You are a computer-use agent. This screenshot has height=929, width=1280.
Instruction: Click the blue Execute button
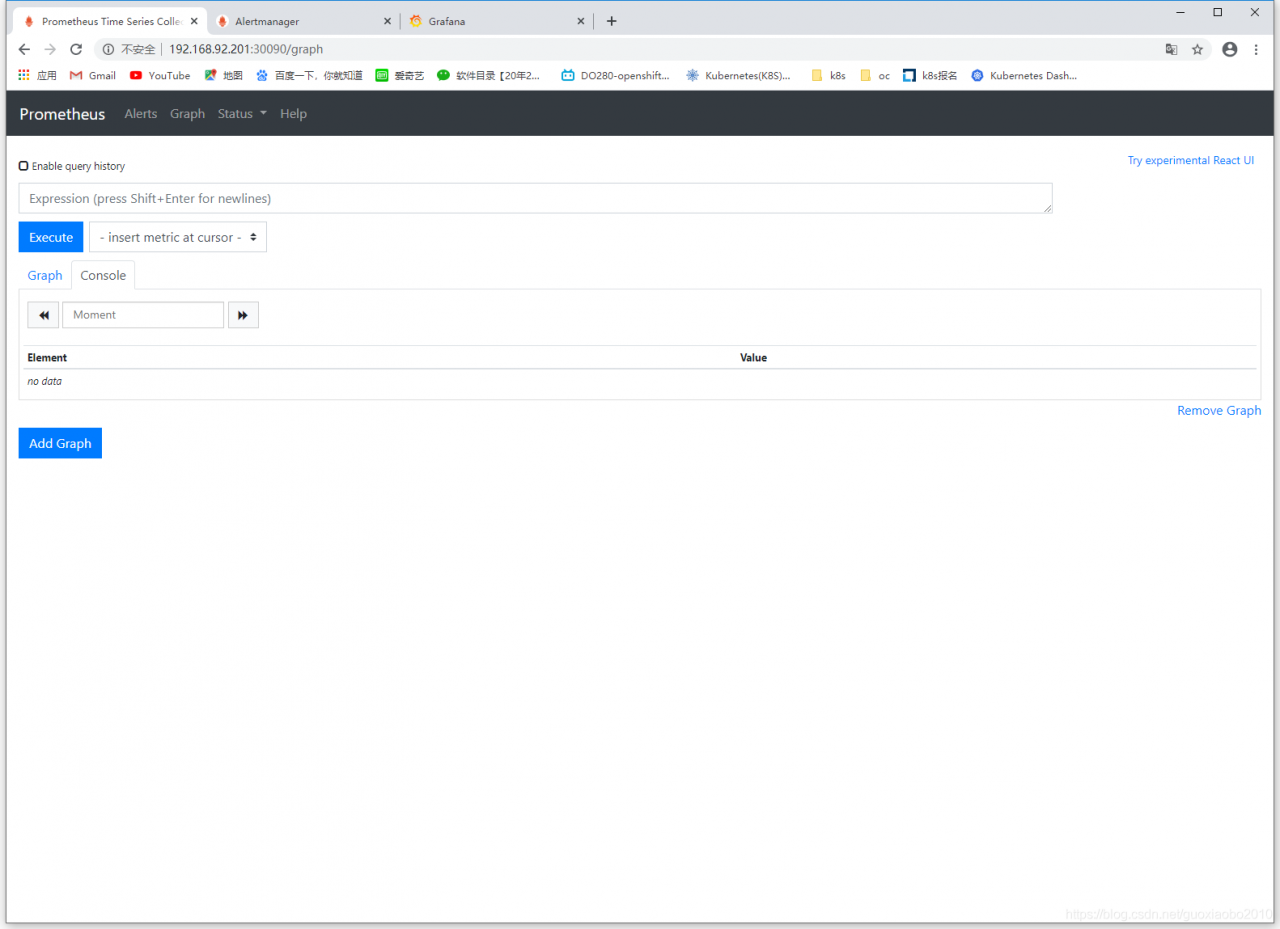[x=51, y=237]
